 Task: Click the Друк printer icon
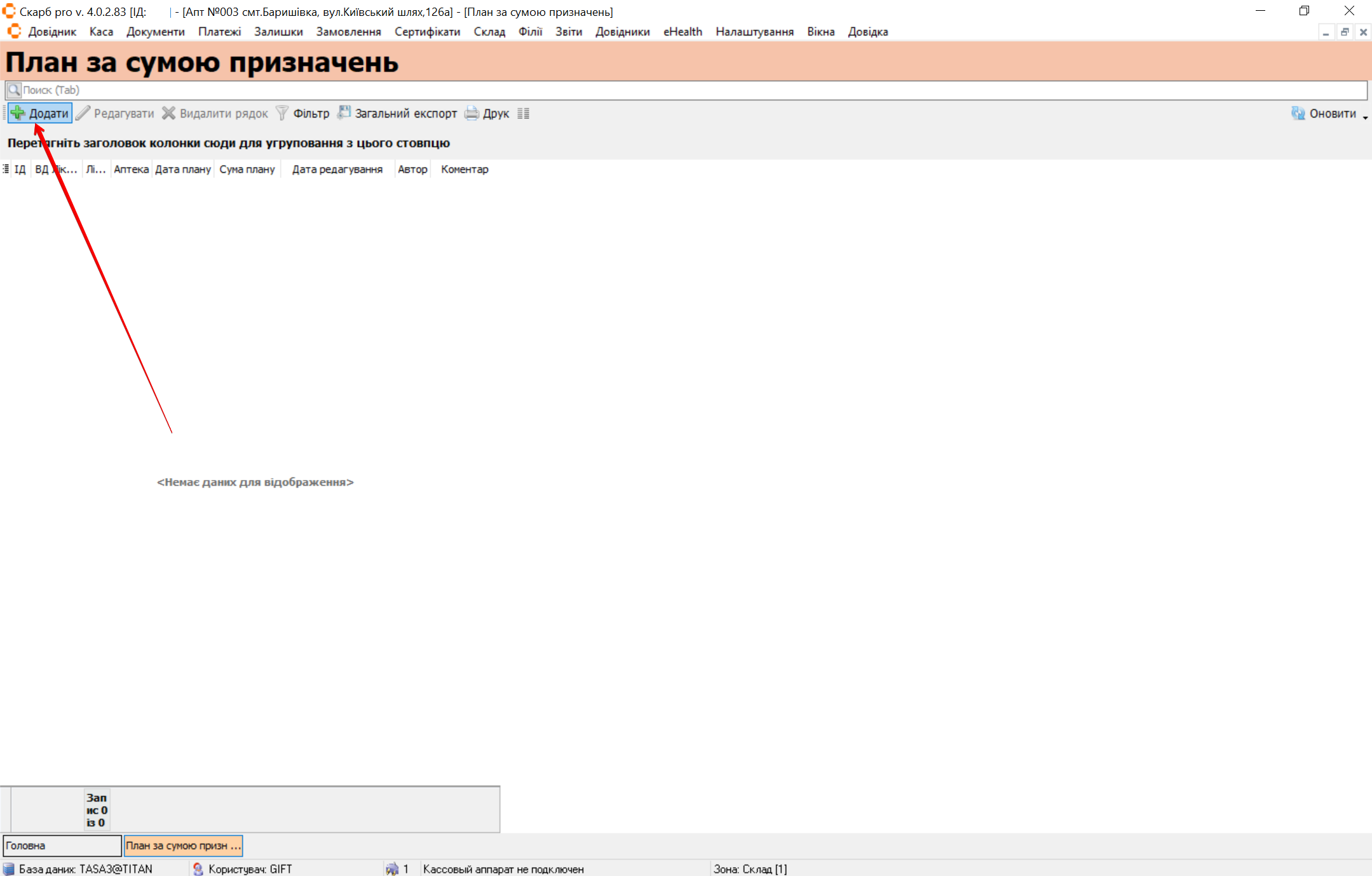[x=472, y=113]
